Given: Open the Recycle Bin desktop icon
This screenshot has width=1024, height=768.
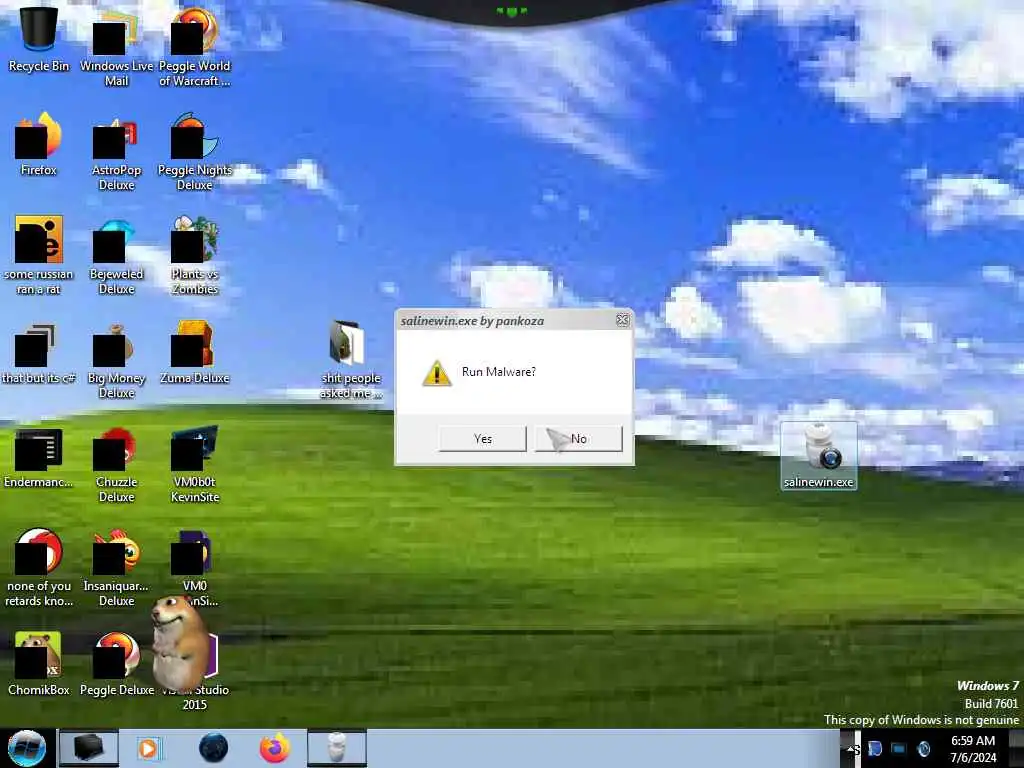Looking at the screenshot, I should 39,39.
